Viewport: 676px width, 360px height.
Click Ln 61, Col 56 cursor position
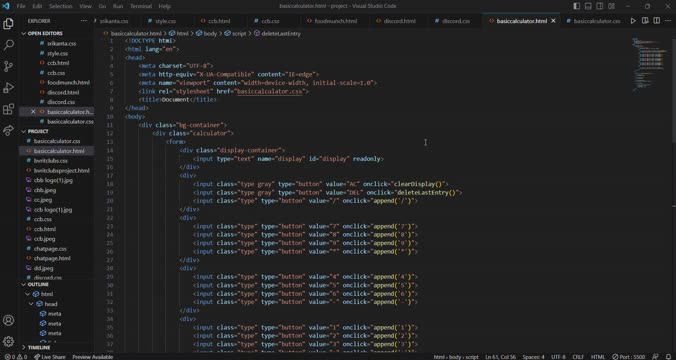coord(501,357)
